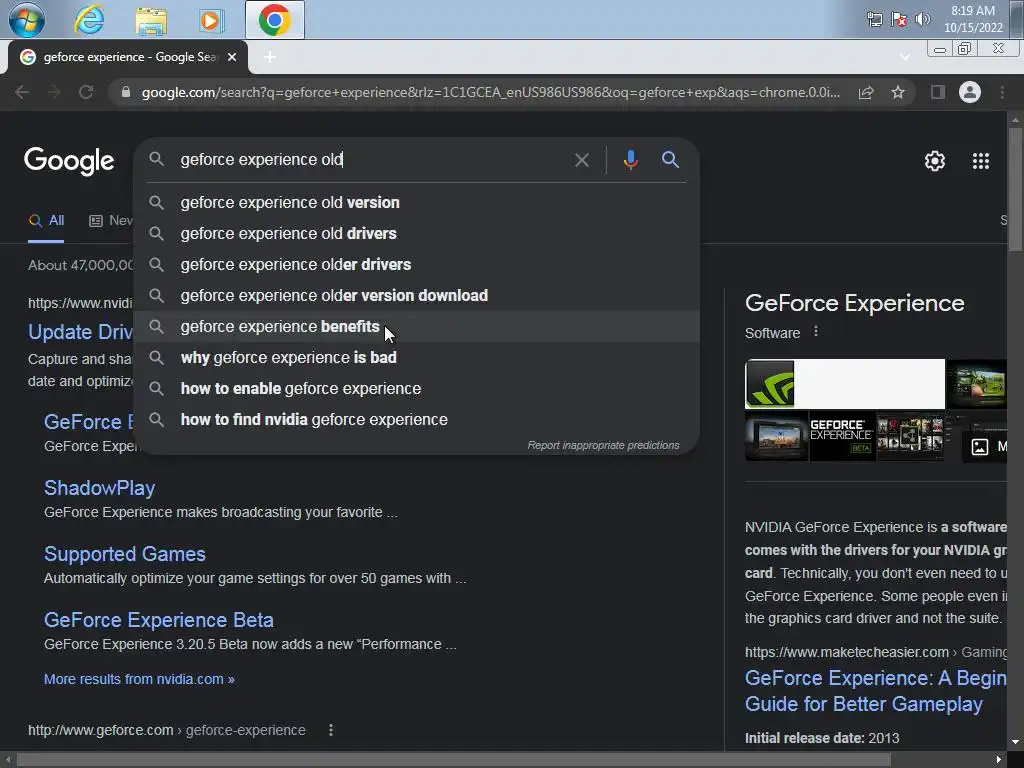Open the game screenshot thumbnail top right
1024x768 pixels.
[977, 383]
